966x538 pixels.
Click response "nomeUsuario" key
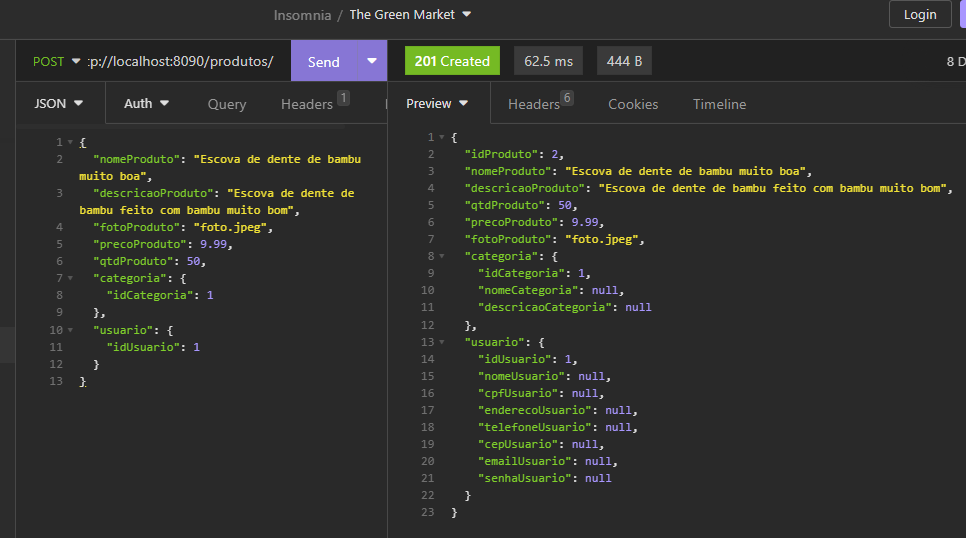(x=521, y=376)
